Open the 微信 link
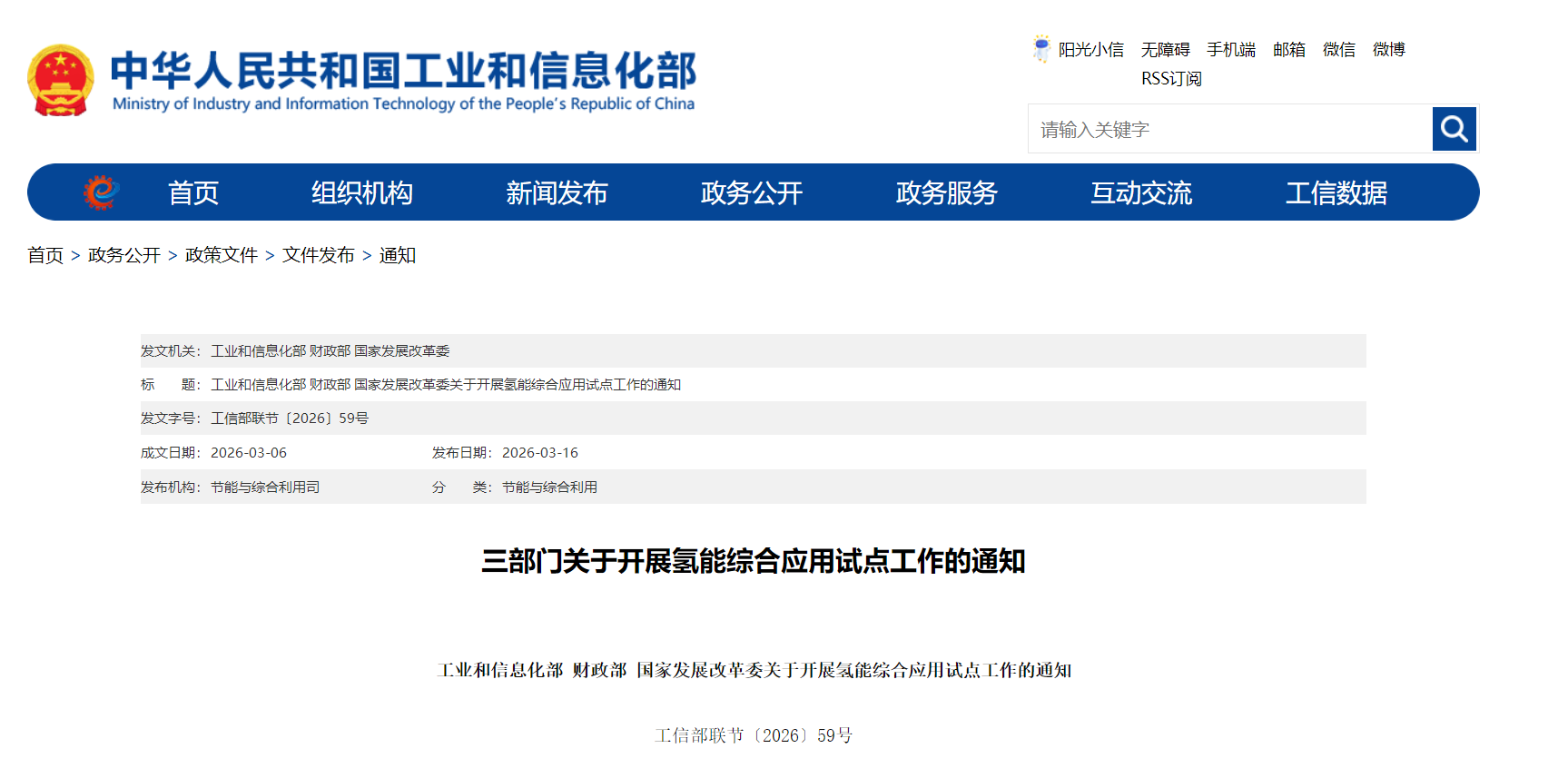 click(x=1338, y=50)
